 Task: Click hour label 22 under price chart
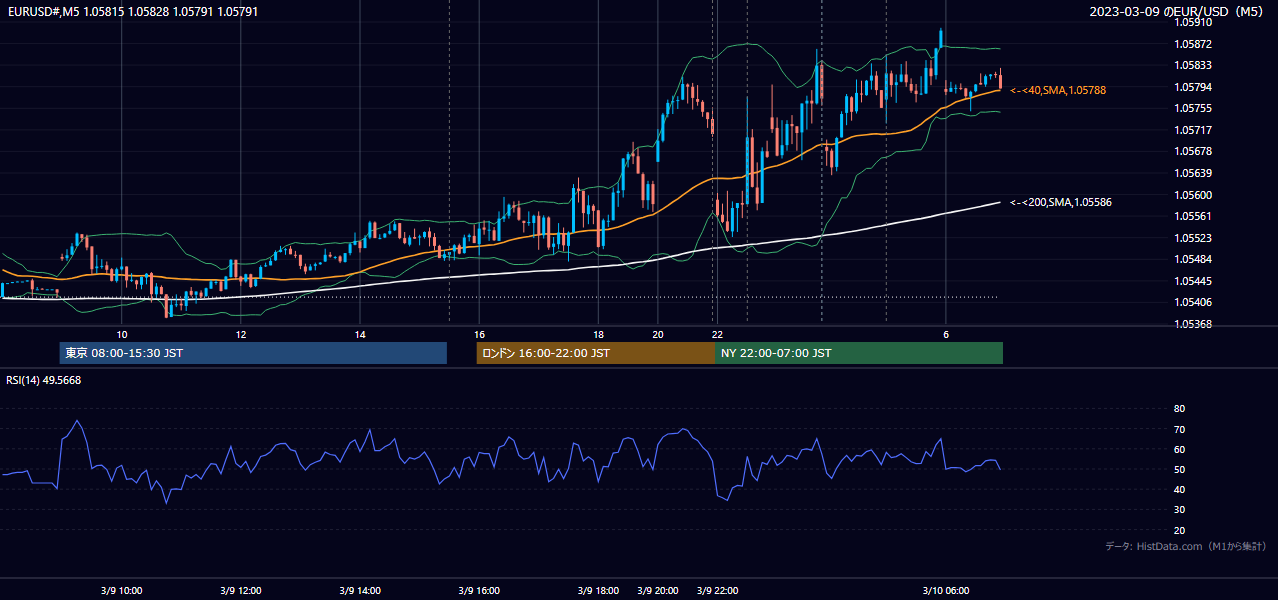tap(717, 334)
